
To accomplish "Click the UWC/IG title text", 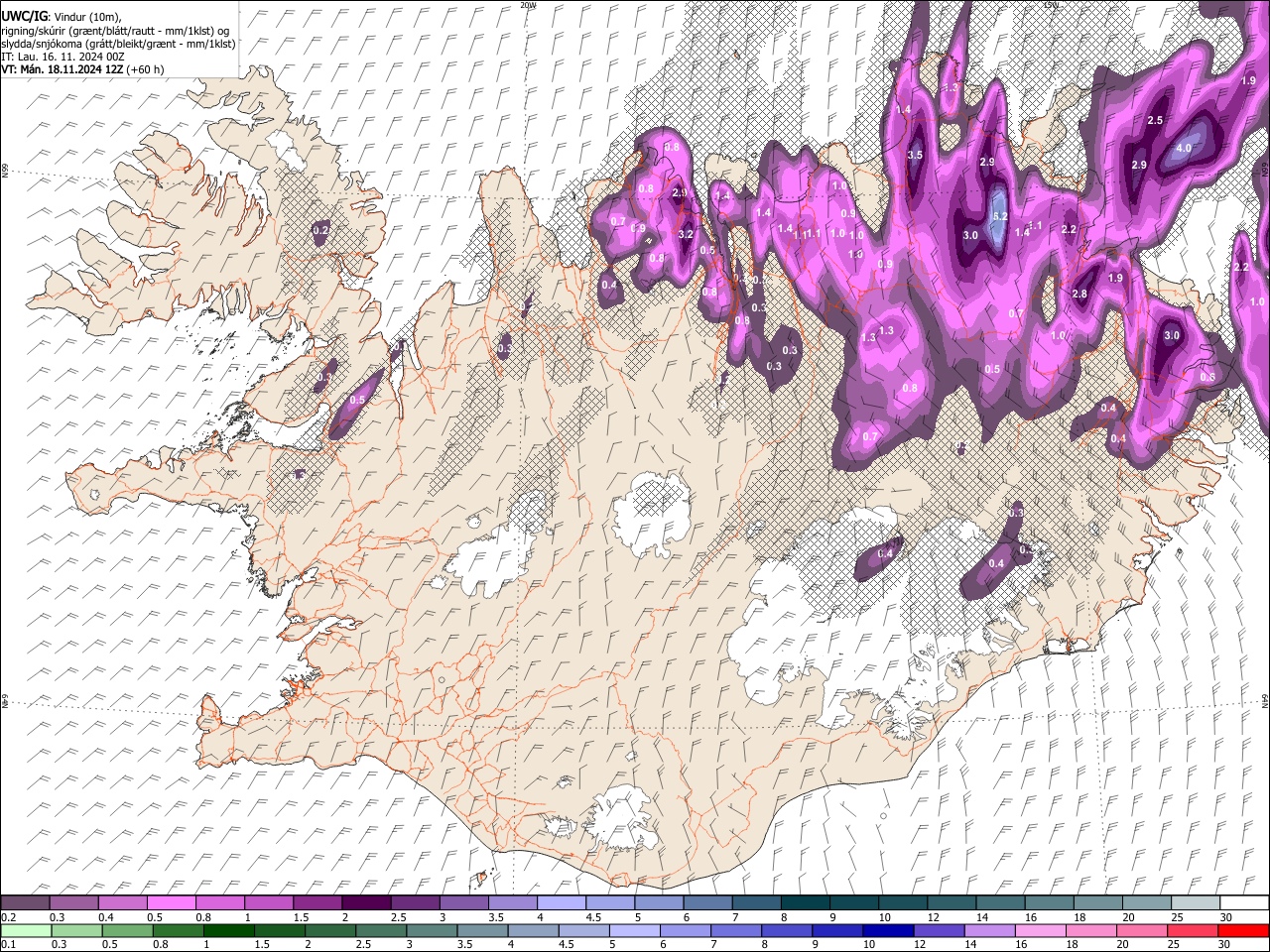I will (x=23, y=17).
